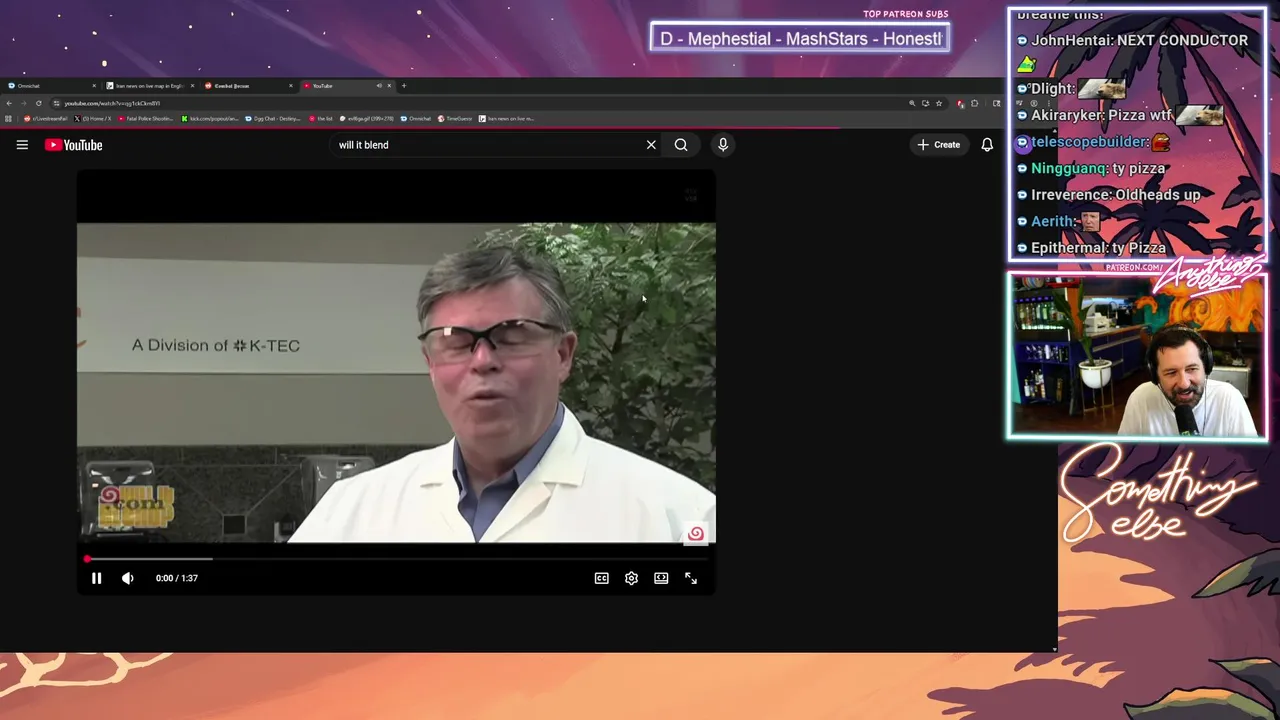Bookmark this page with the star
The width and height of the screenshot is (1280, 720).
(939, 103)
